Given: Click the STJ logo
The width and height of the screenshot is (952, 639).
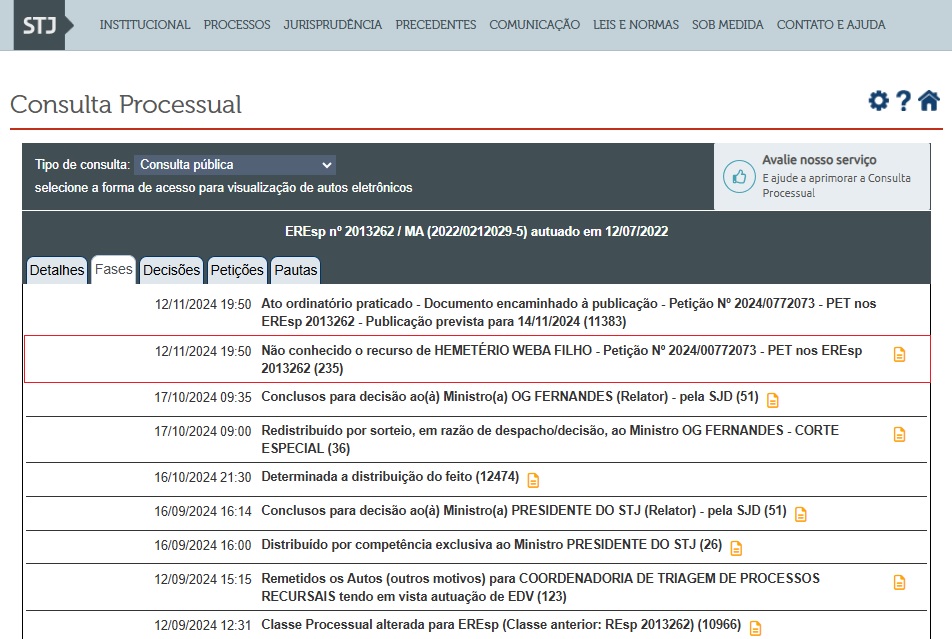Looking at the screenshot, I should 40,24.
